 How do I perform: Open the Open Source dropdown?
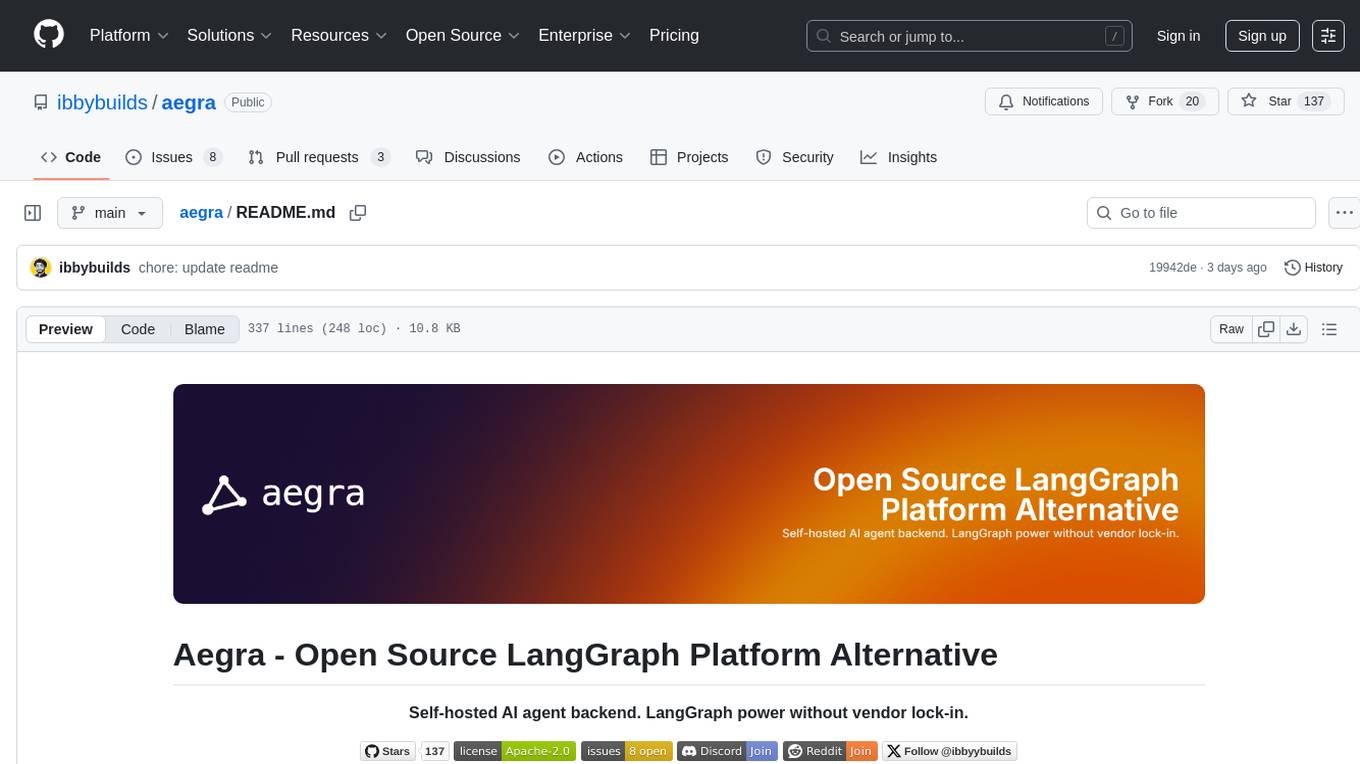click(462, 35)
